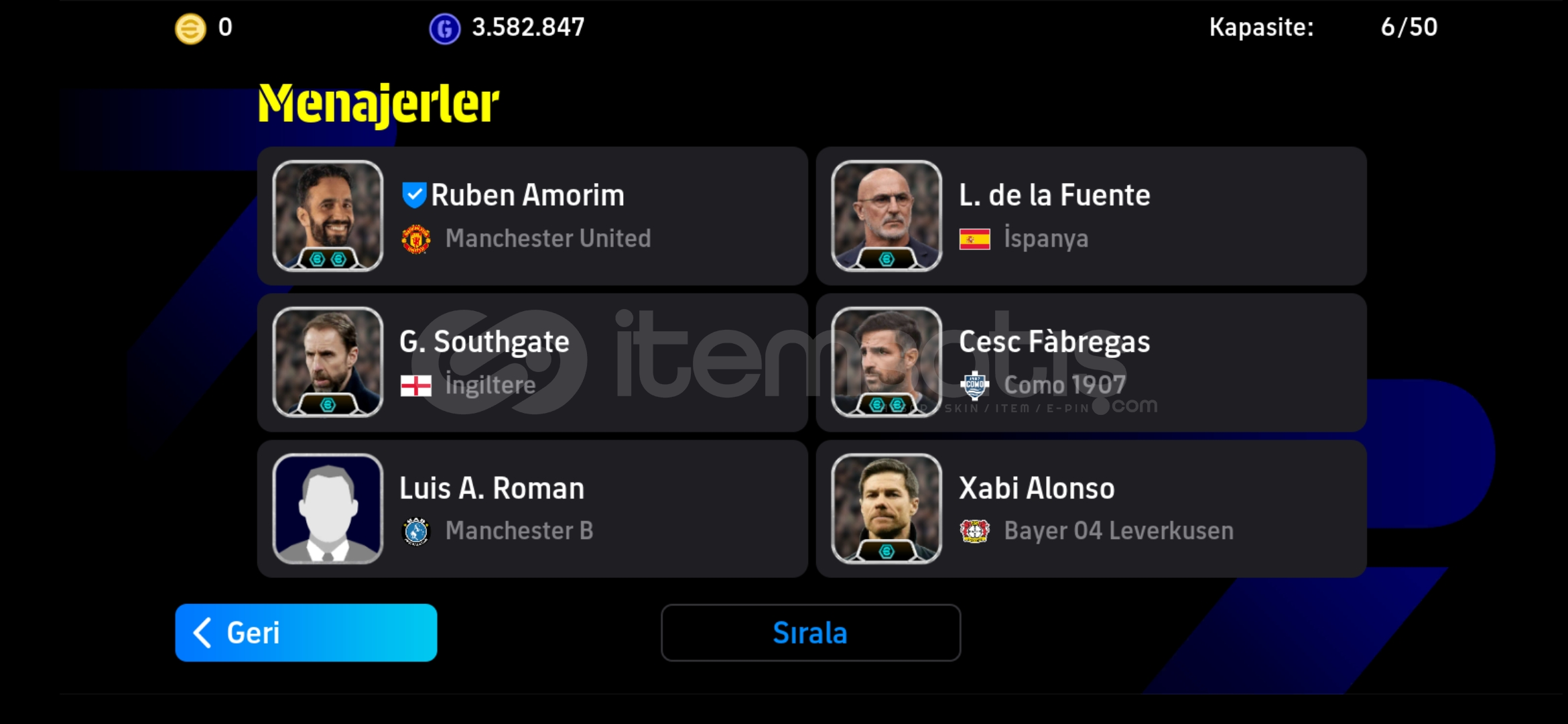
Task: Click the England flag icon
Action: [416, 385]
